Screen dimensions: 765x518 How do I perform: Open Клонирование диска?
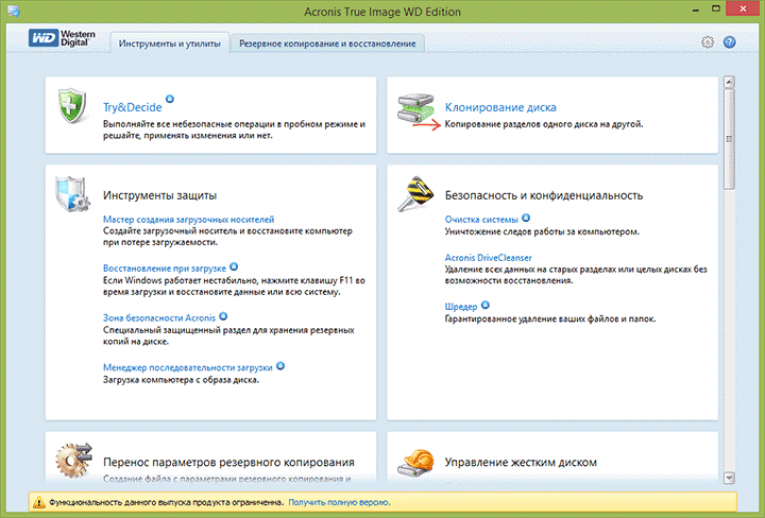pyautogui.click(x=500, y=107)
